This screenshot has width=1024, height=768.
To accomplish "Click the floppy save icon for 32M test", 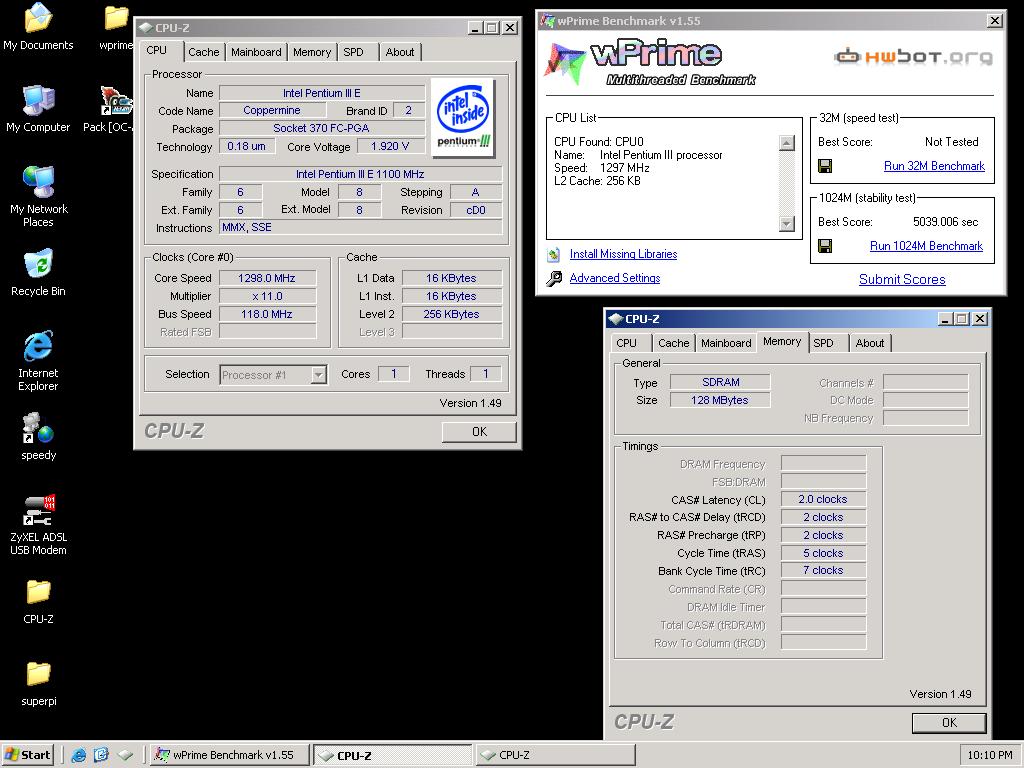I will tap(825, 166).
